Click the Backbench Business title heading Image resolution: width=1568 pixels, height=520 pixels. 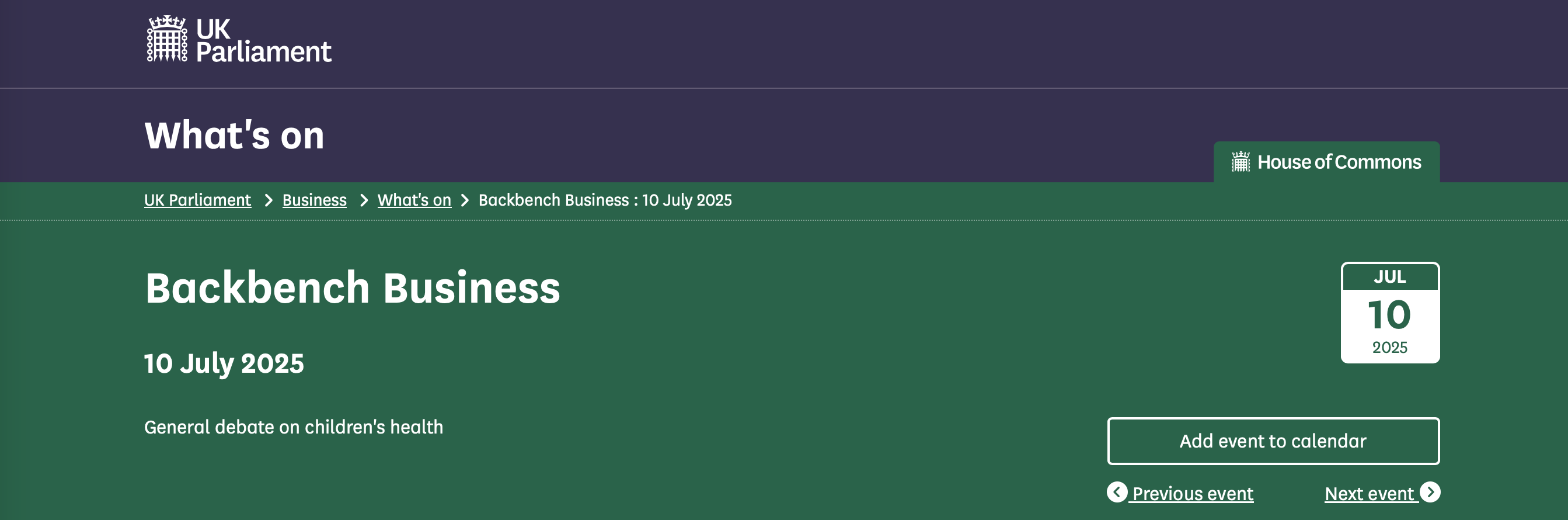353,287
